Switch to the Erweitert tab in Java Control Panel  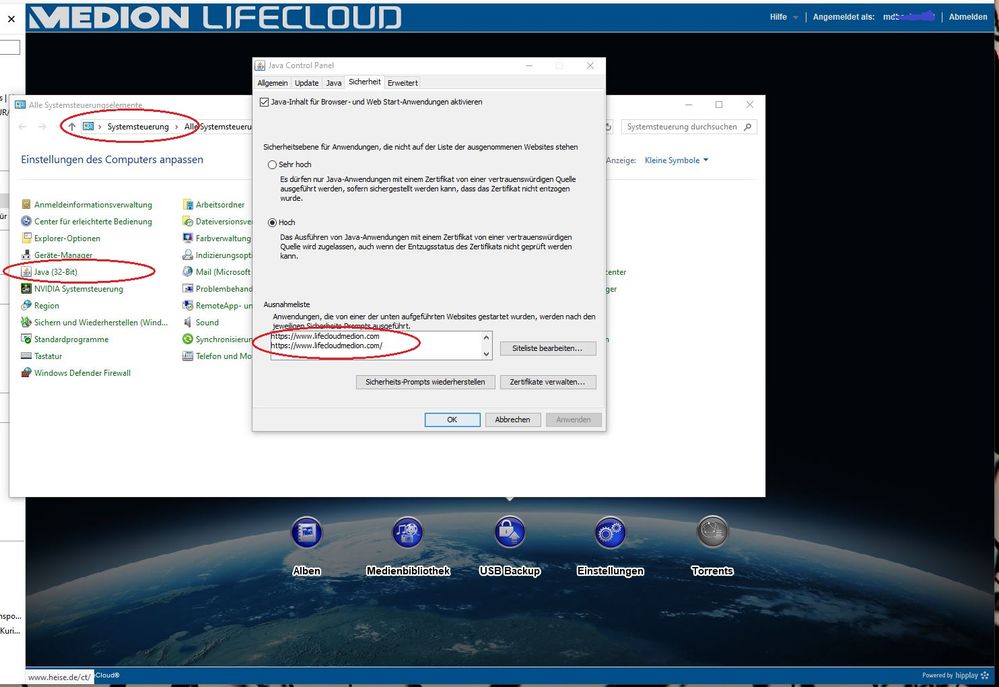tap(402, 82)
